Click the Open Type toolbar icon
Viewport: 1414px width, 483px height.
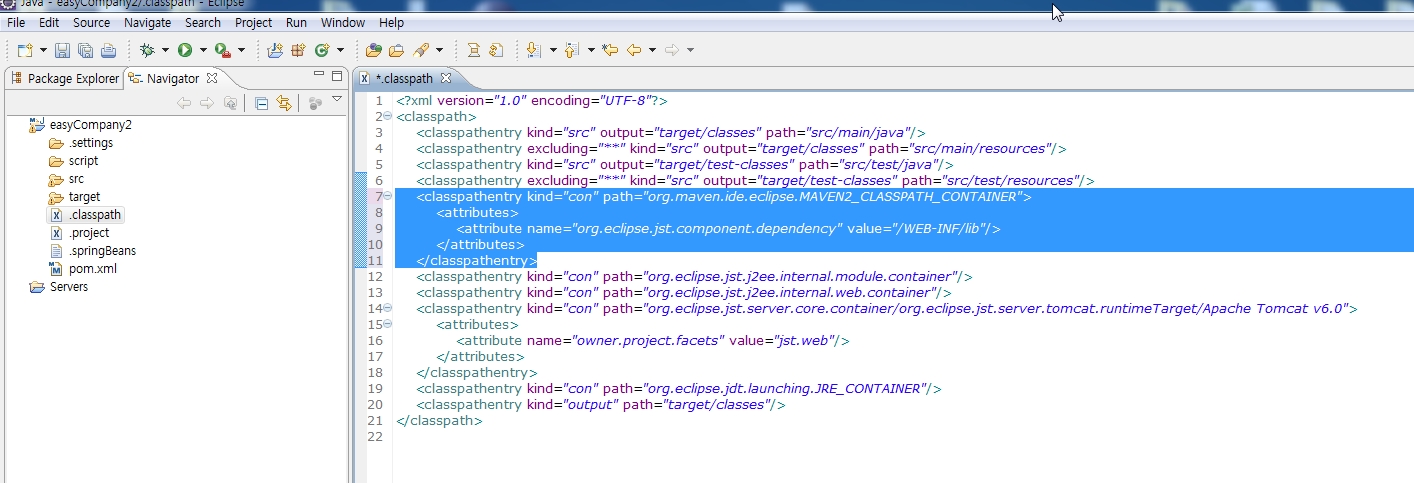point(374,50)
